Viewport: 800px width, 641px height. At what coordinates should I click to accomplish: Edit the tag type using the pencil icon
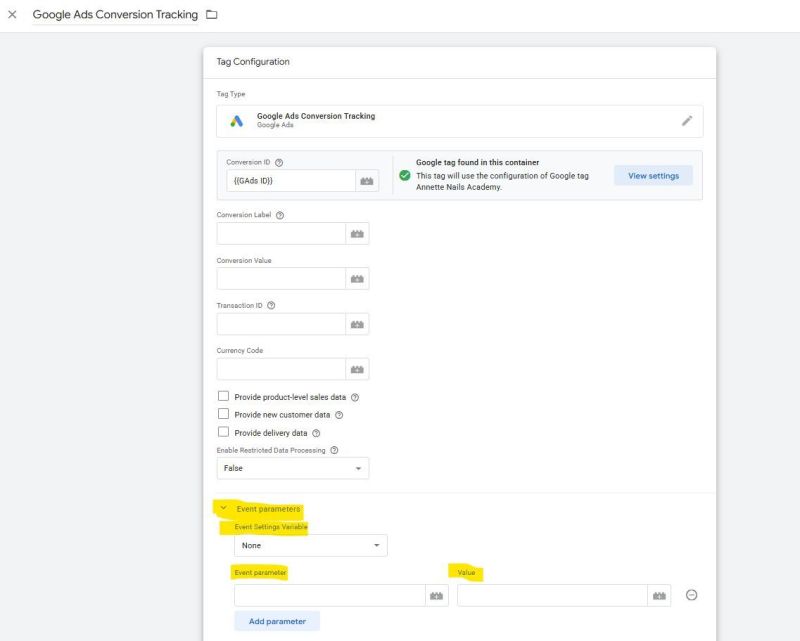pos(686,120)
